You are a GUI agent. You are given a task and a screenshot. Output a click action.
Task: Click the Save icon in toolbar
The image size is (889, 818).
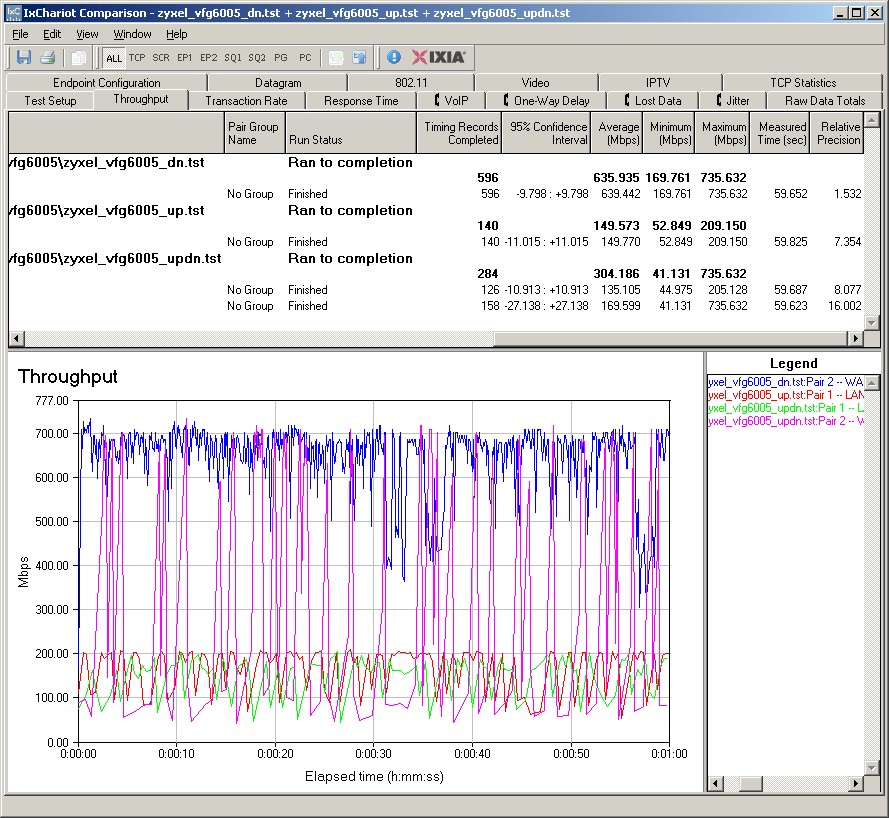coord(24,57)
